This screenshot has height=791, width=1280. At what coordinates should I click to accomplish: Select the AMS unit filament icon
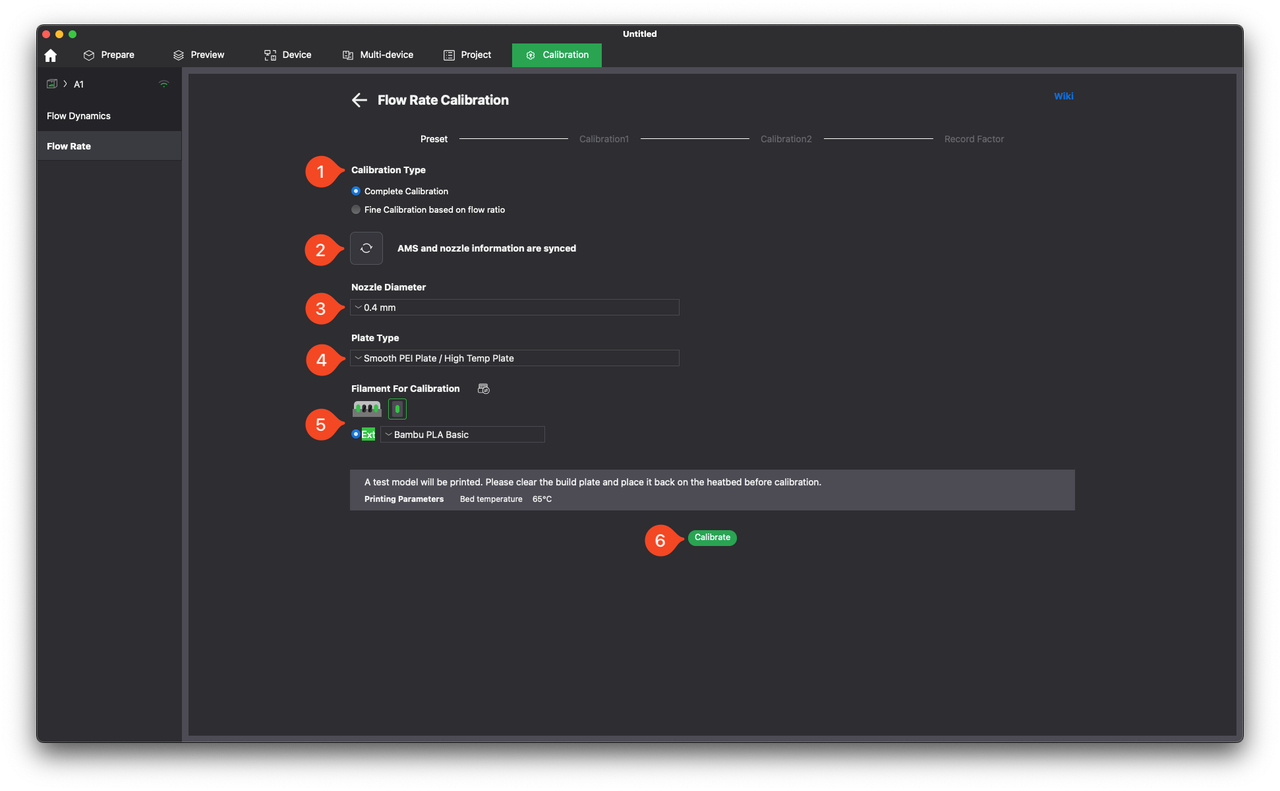click(367, 409)
